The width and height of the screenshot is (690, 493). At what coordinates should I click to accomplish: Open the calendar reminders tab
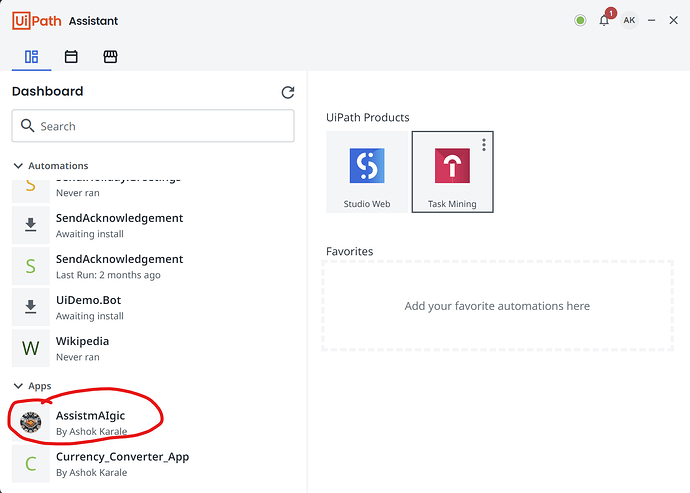tap(71, 57)
